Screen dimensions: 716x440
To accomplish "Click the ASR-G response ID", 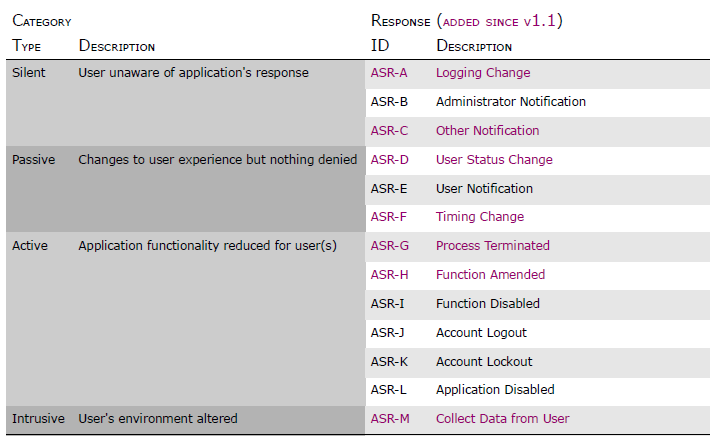I will [390, 246].
